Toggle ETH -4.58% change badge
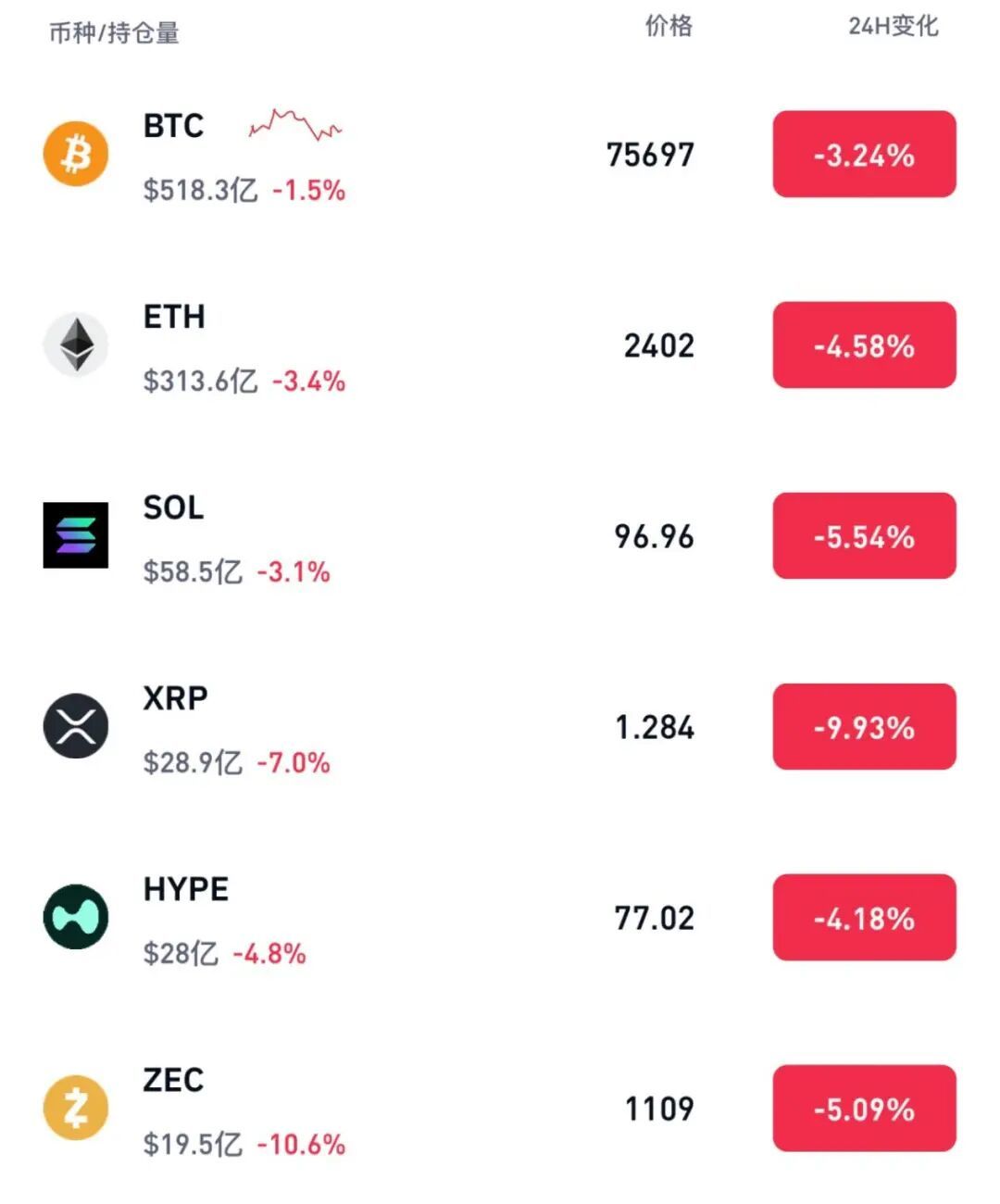Viewport: 1000px width, 1204px height. coord(864,345)
